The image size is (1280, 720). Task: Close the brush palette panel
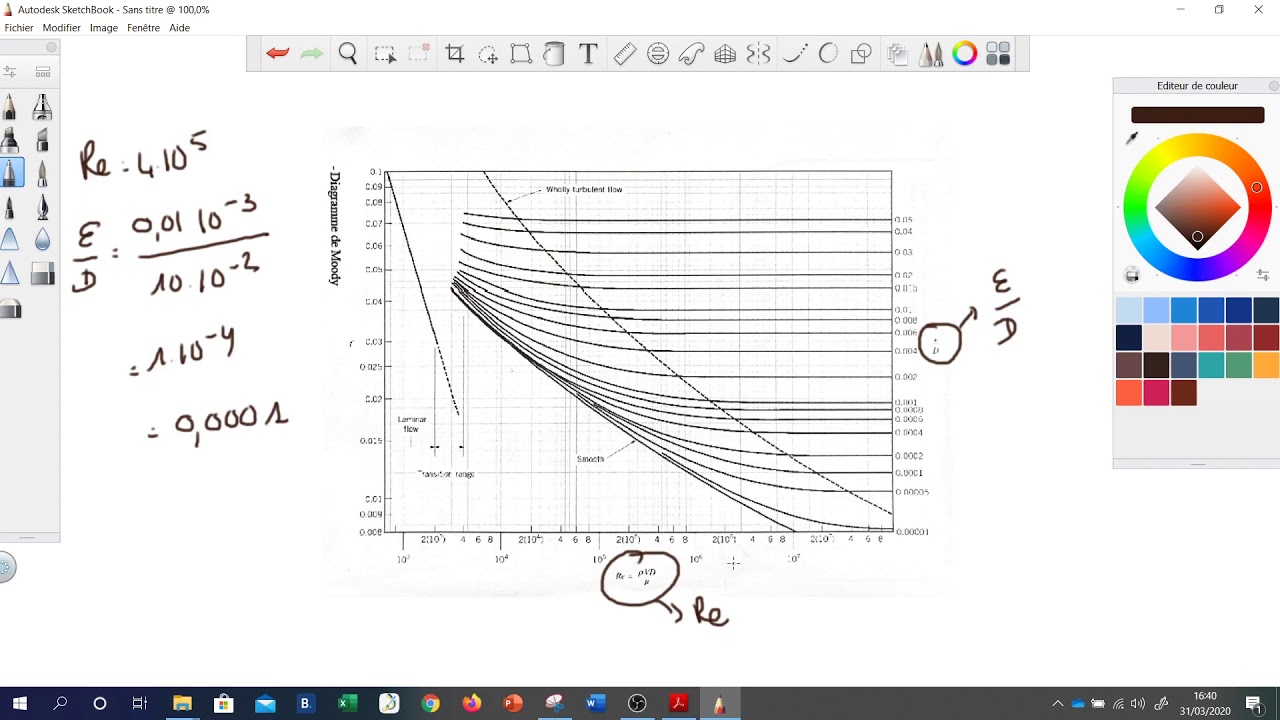click(51, 47)
